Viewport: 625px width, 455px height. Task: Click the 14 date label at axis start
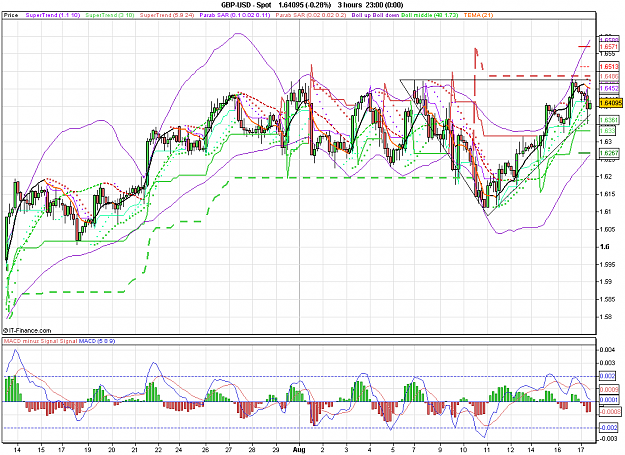pos(17,449)
